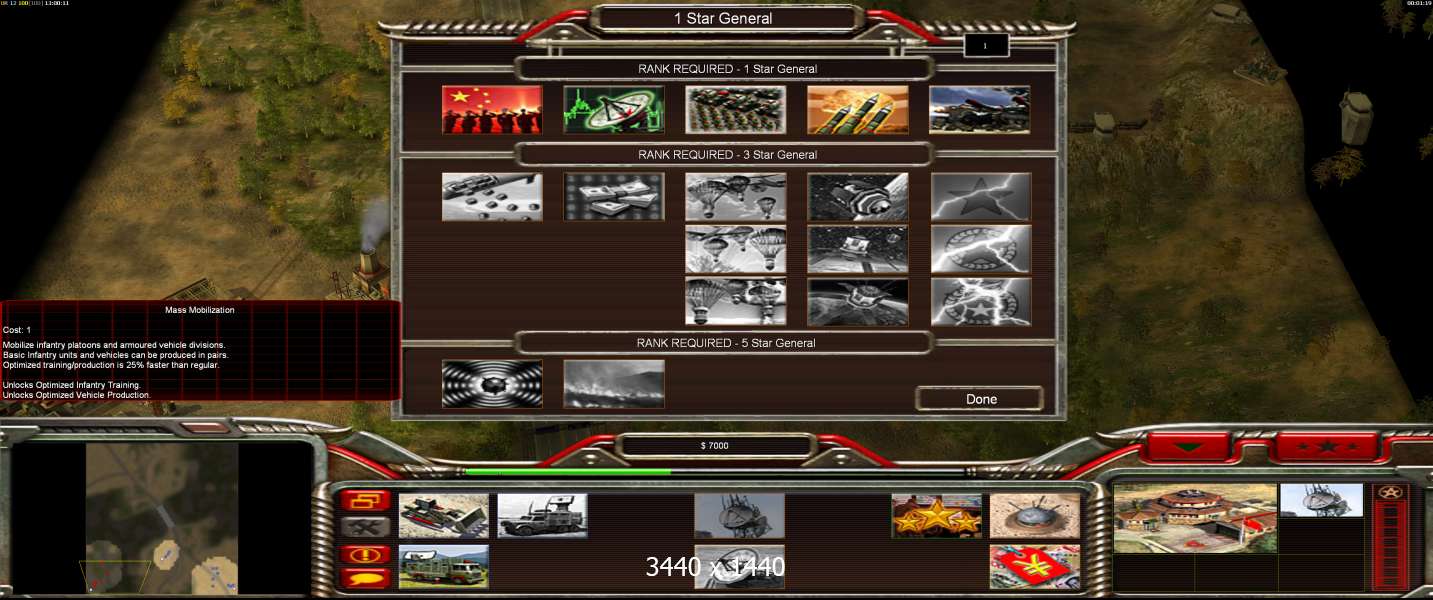Click the red star emblem above power bar
This screenshot has width=1433, height=600.
pos(1390,492)
